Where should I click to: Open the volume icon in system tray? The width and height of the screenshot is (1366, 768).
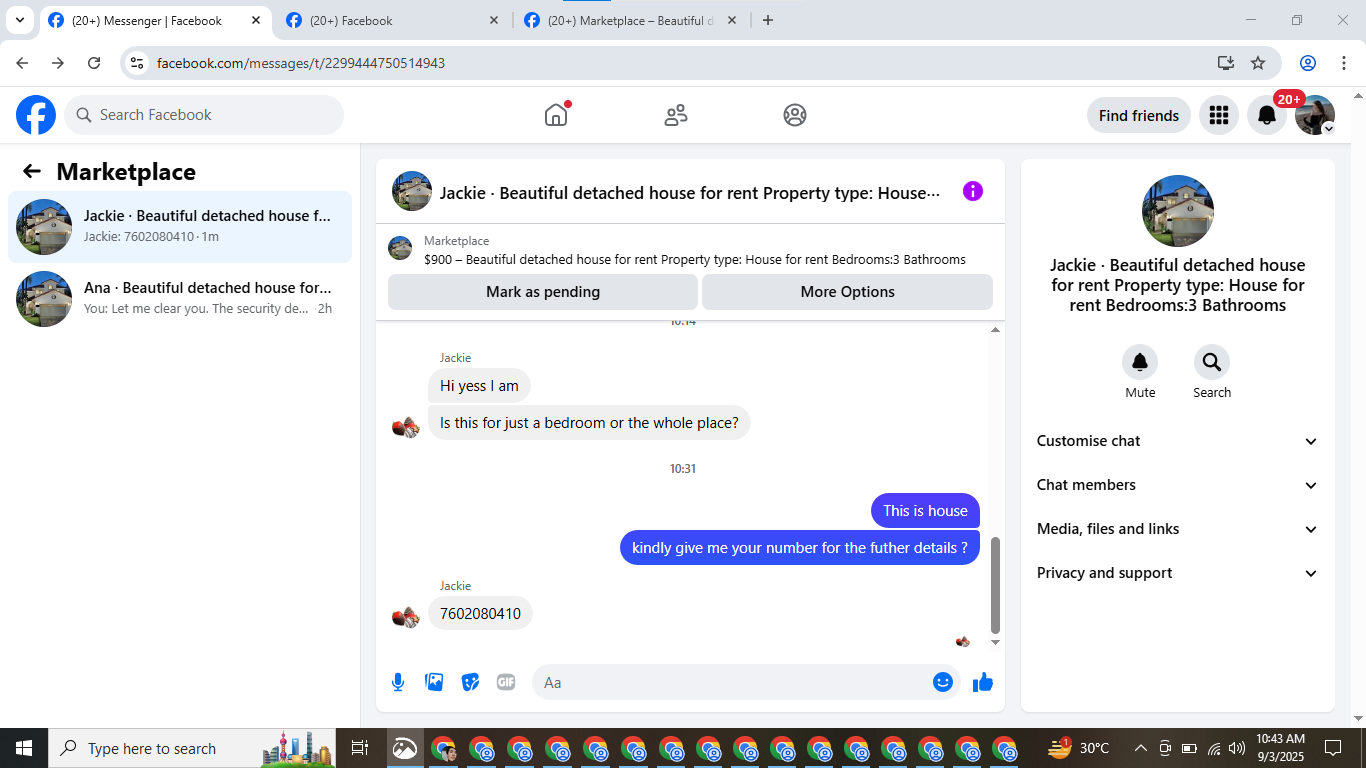click(1237, 748)
